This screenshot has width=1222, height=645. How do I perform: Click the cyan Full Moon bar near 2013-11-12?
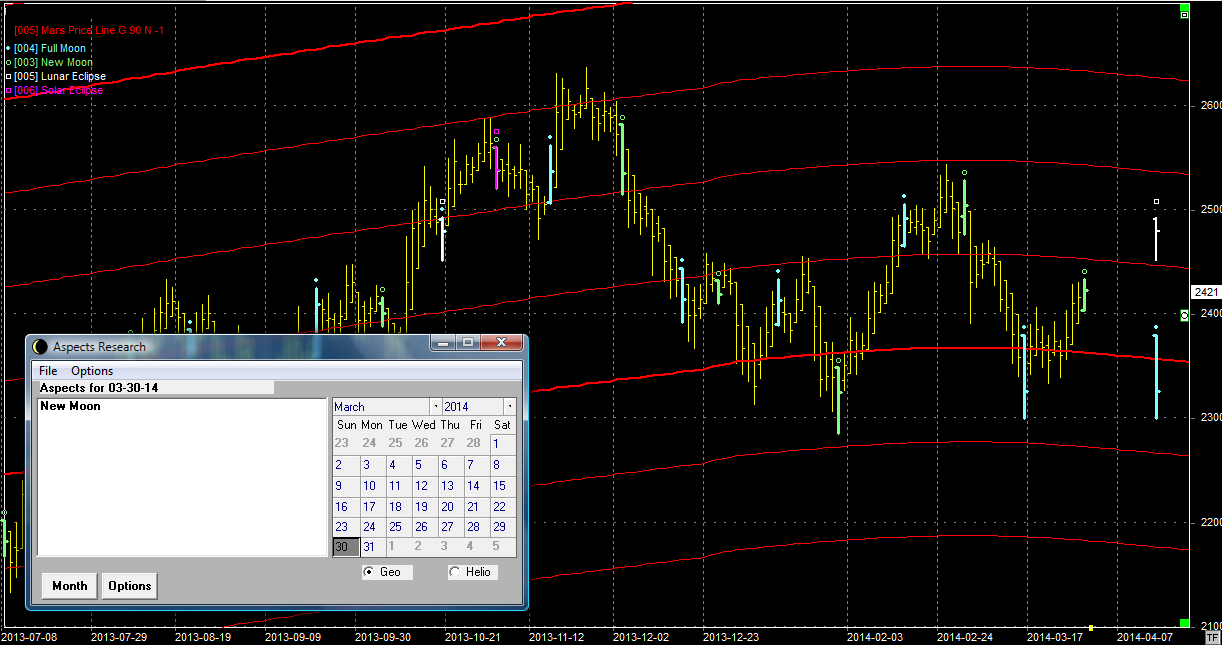(550, 173)
